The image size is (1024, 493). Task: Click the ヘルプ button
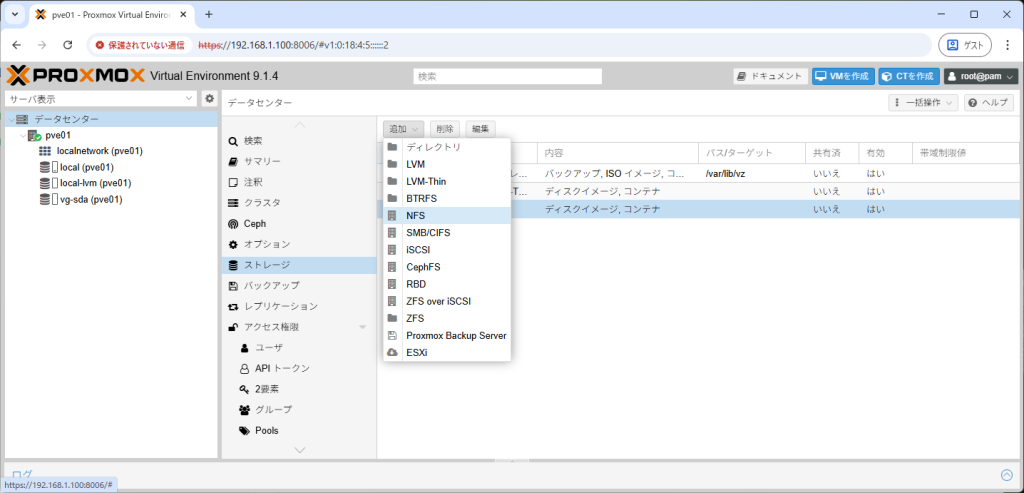(x=989, y=103)
